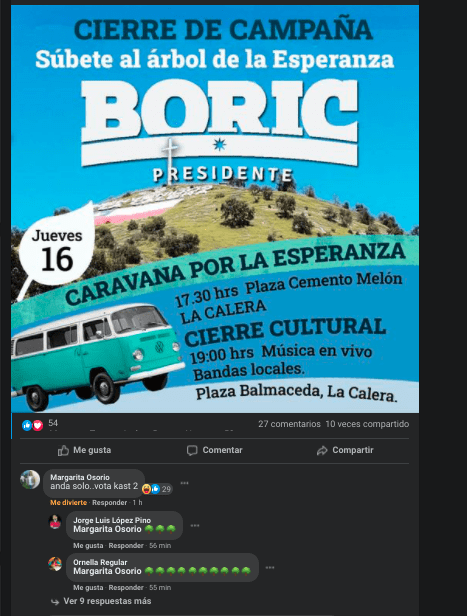View Ornella Regular's profile avatar
The image size is (467, 616).
pyautogui.click(x=55, y=564)
